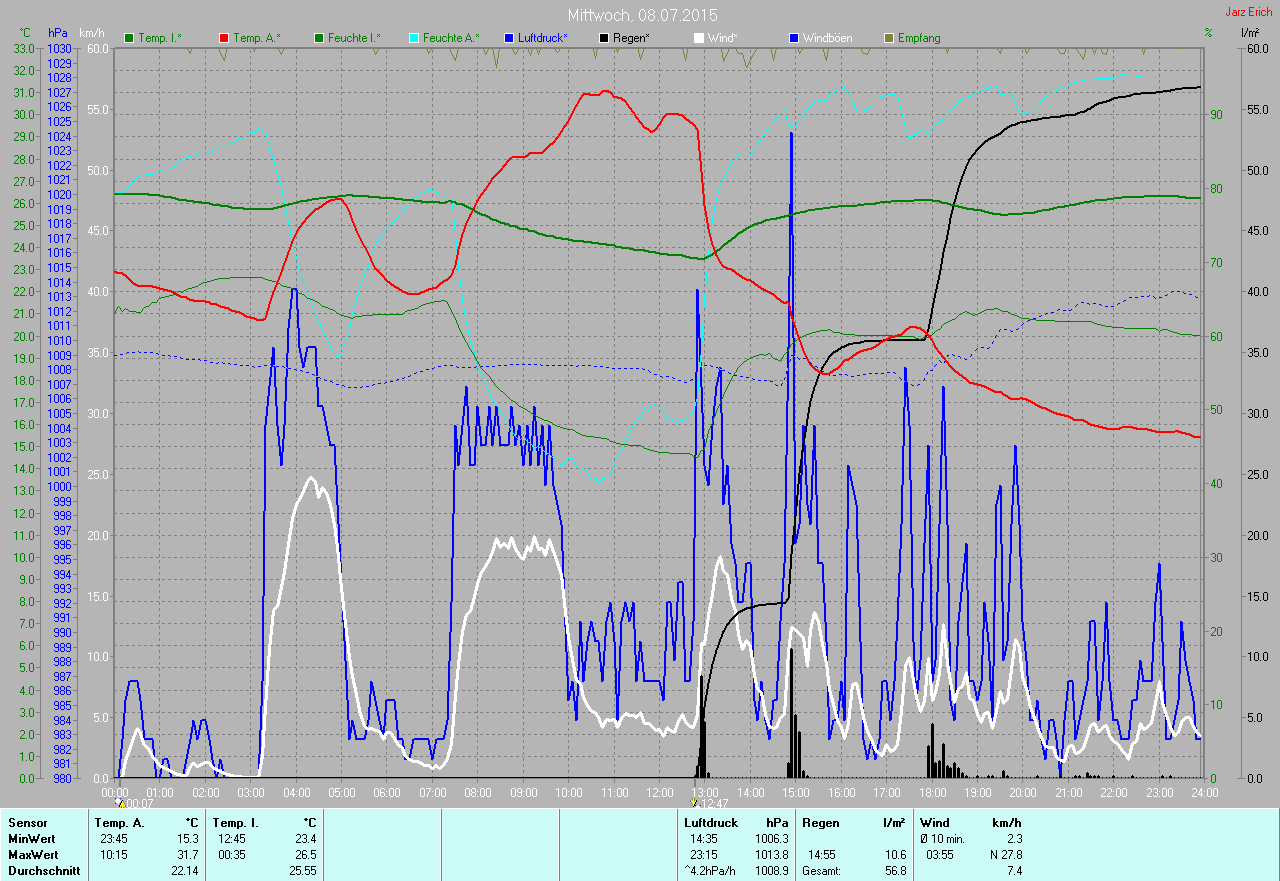1280x881 pixels.
Task: Click the MinWert row label
Action: pyautogui.click(x=33, y=839)
